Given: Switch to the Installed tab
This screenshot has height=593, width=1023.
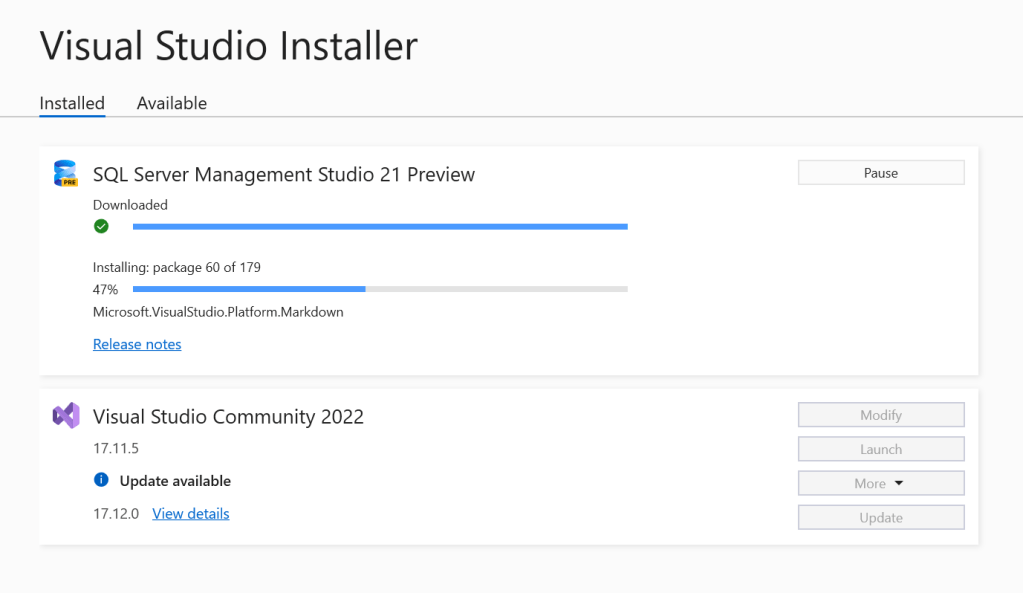Looking at the screenshot, I should click(x=72, y=103).
